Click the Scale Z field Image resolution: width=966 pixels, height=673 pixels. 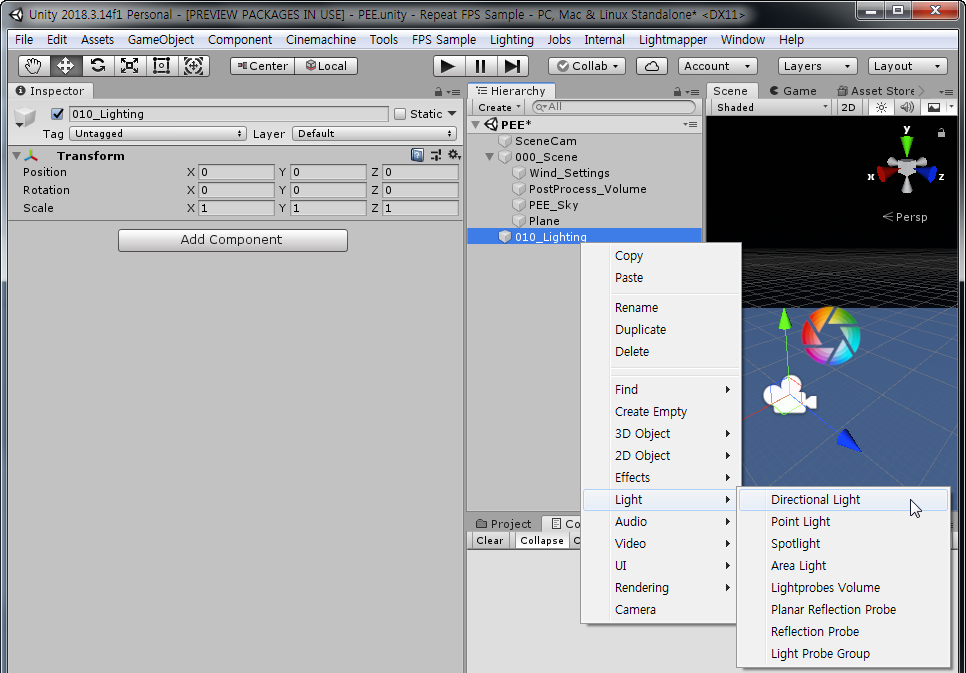click(420, 208)
